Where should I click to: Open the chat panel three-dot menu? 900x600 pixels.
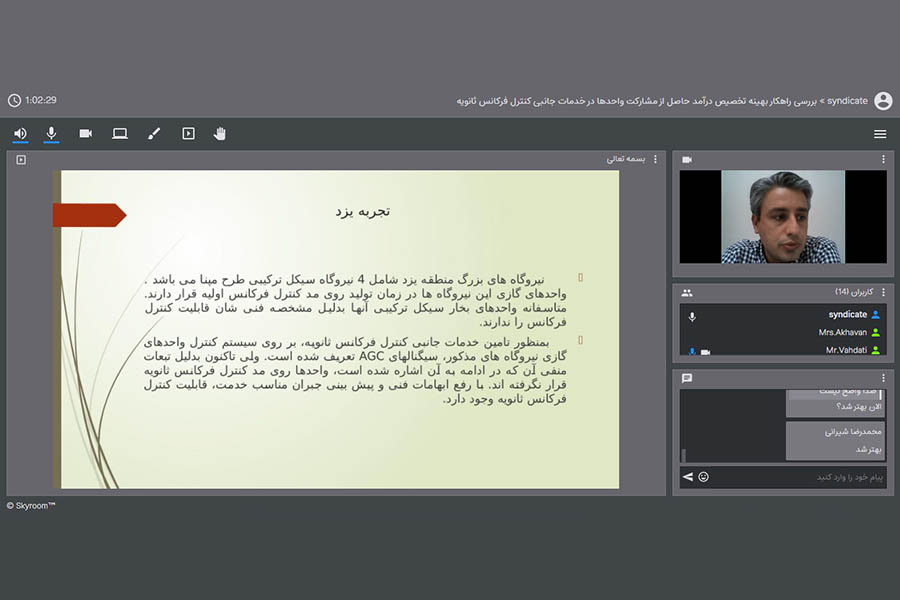883,378
